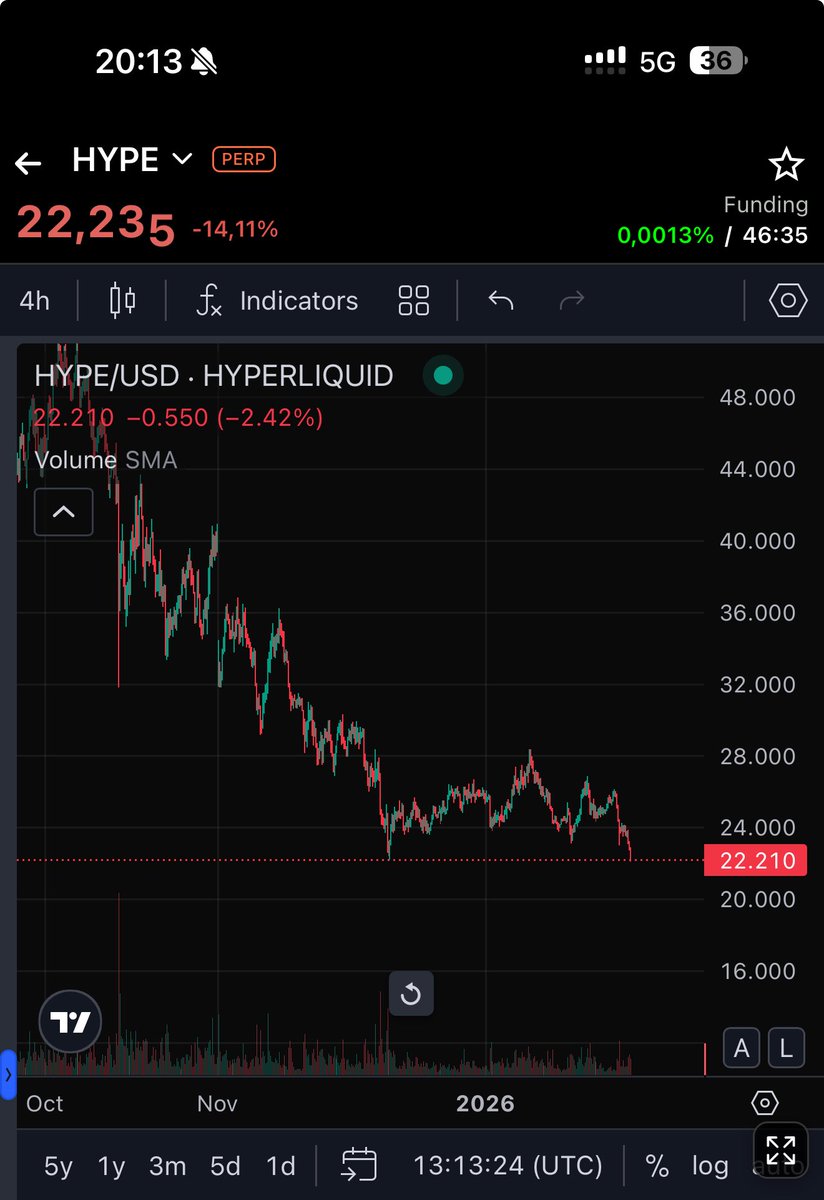Image resolution: width=824 pixels, height=1200 pixels.
Task: Toggle log scale in bottom bar
Action: pos(710,1165)
